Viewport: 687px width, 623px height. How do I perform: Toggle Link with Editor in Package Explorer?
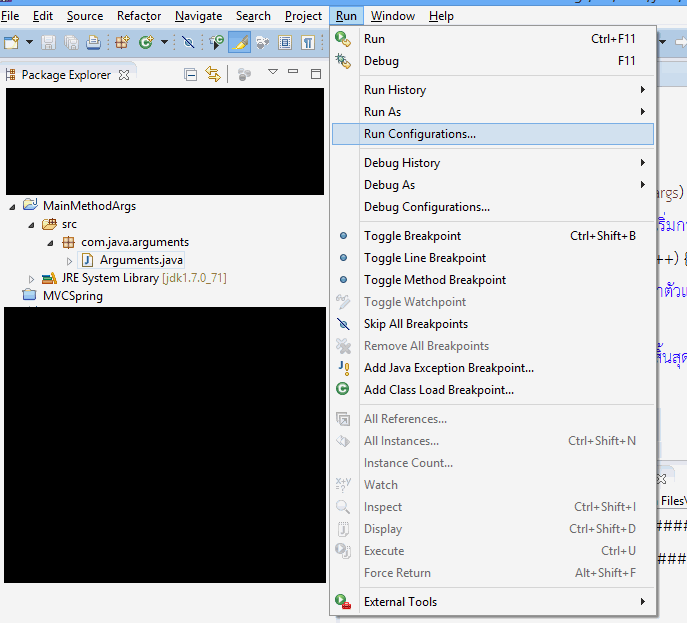pyautogui.click(x=213, y=74)
